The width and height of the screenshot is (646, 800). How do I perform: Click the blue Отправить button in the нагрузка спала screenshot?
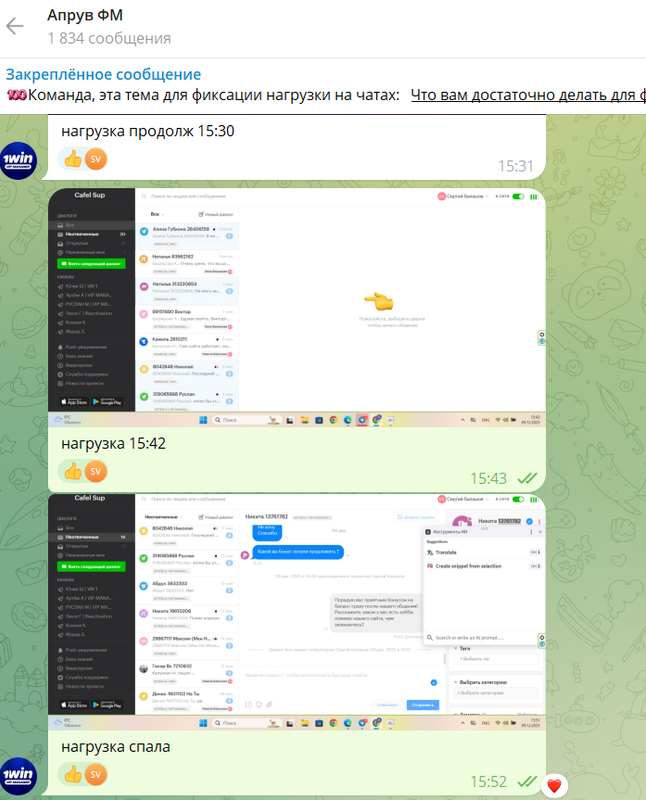423,705
